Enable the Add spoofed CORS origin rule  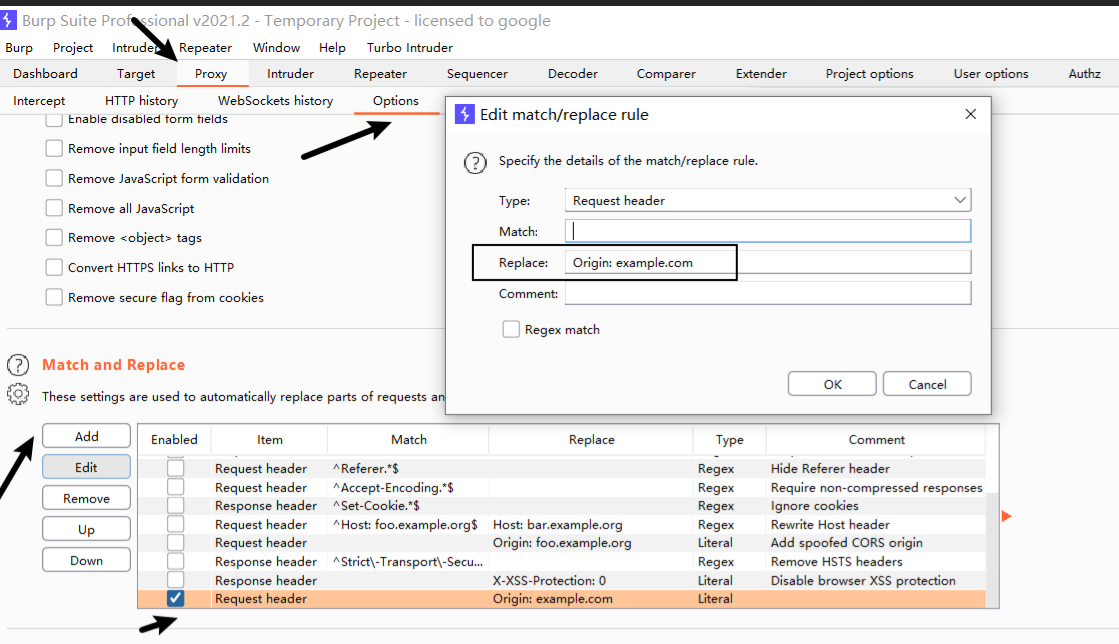pos(175,543)
